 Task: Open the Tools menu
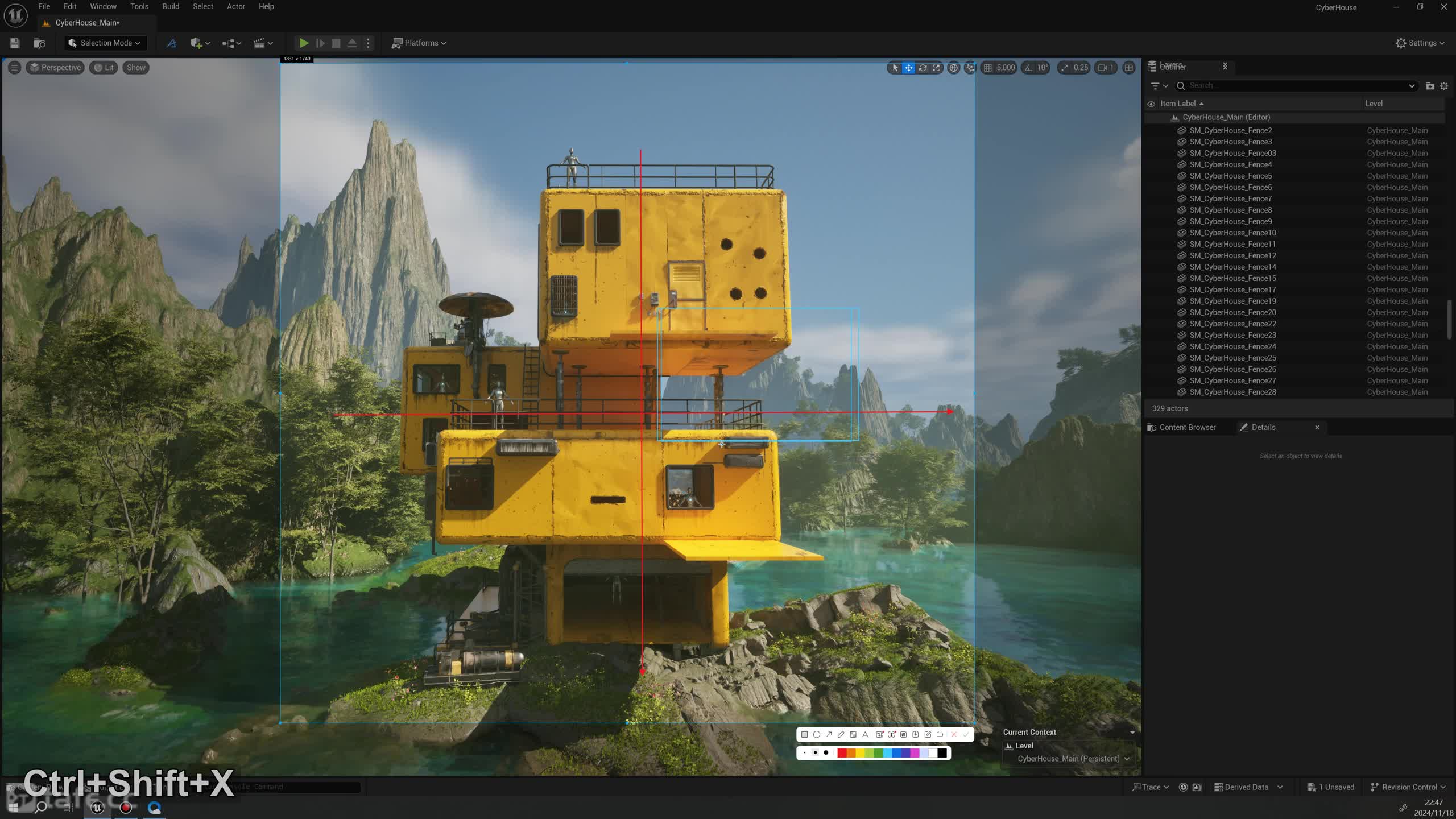click(x=139, y=7)
